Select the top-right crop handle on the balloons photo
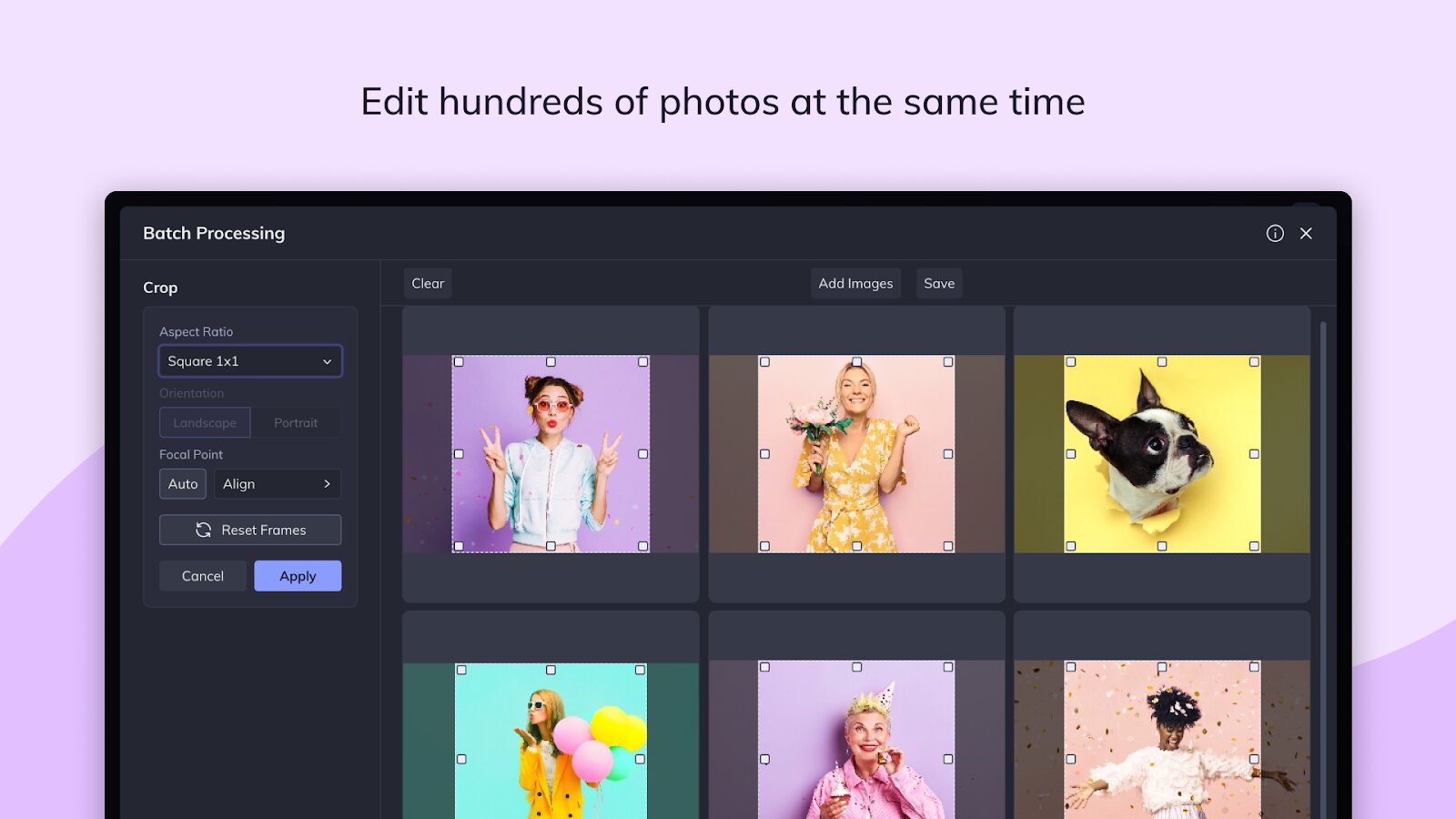This screenshot has width=1456, height=819. pos(641,670)
